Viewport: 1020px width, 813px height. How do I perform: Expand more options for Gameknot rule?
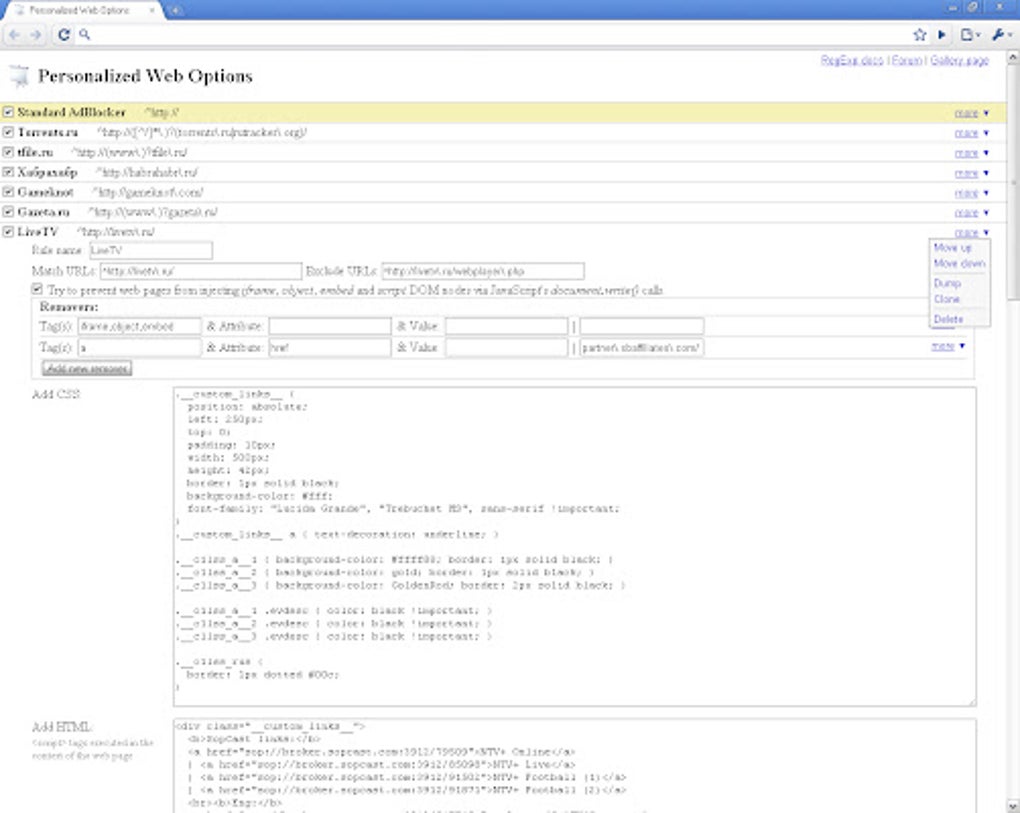(966, 192)
